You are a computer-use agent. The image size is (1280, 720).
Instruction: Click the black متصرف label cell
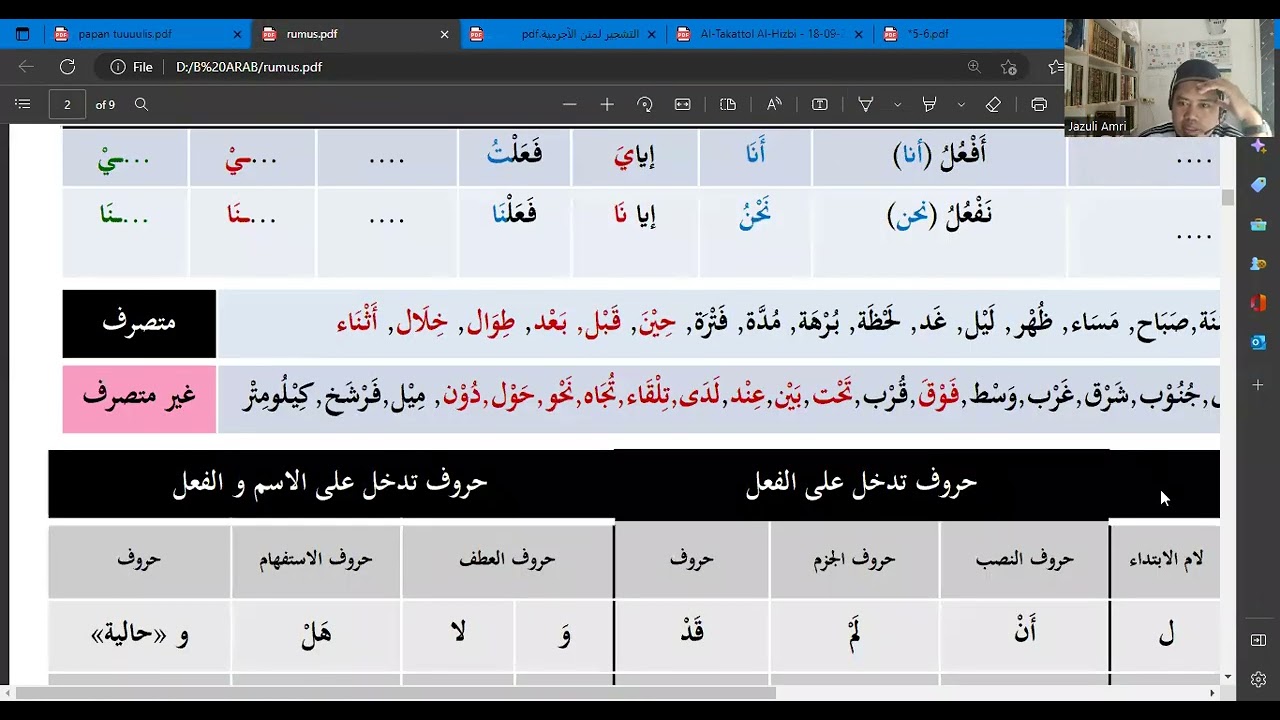139,323
